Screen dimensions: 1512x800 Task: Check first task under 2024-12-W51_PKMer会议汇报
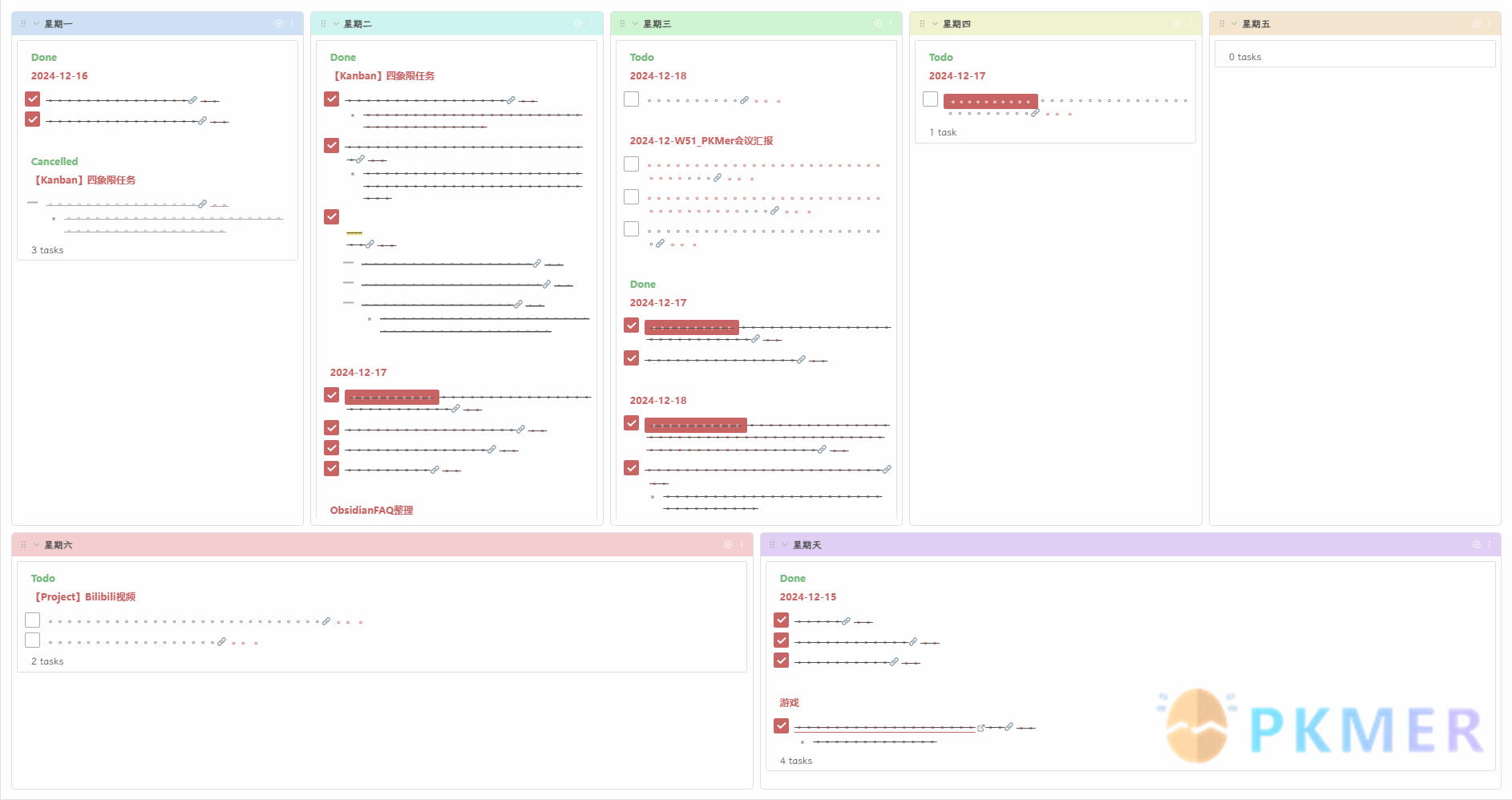631,164
